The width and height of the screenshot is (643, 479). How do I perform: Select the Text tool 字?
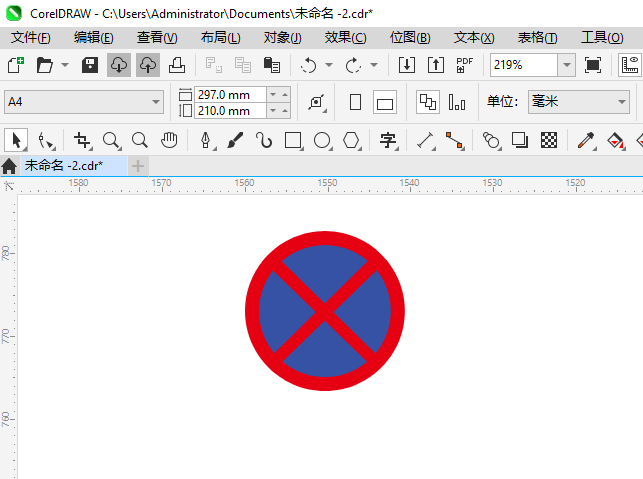(x=388, y=140)
